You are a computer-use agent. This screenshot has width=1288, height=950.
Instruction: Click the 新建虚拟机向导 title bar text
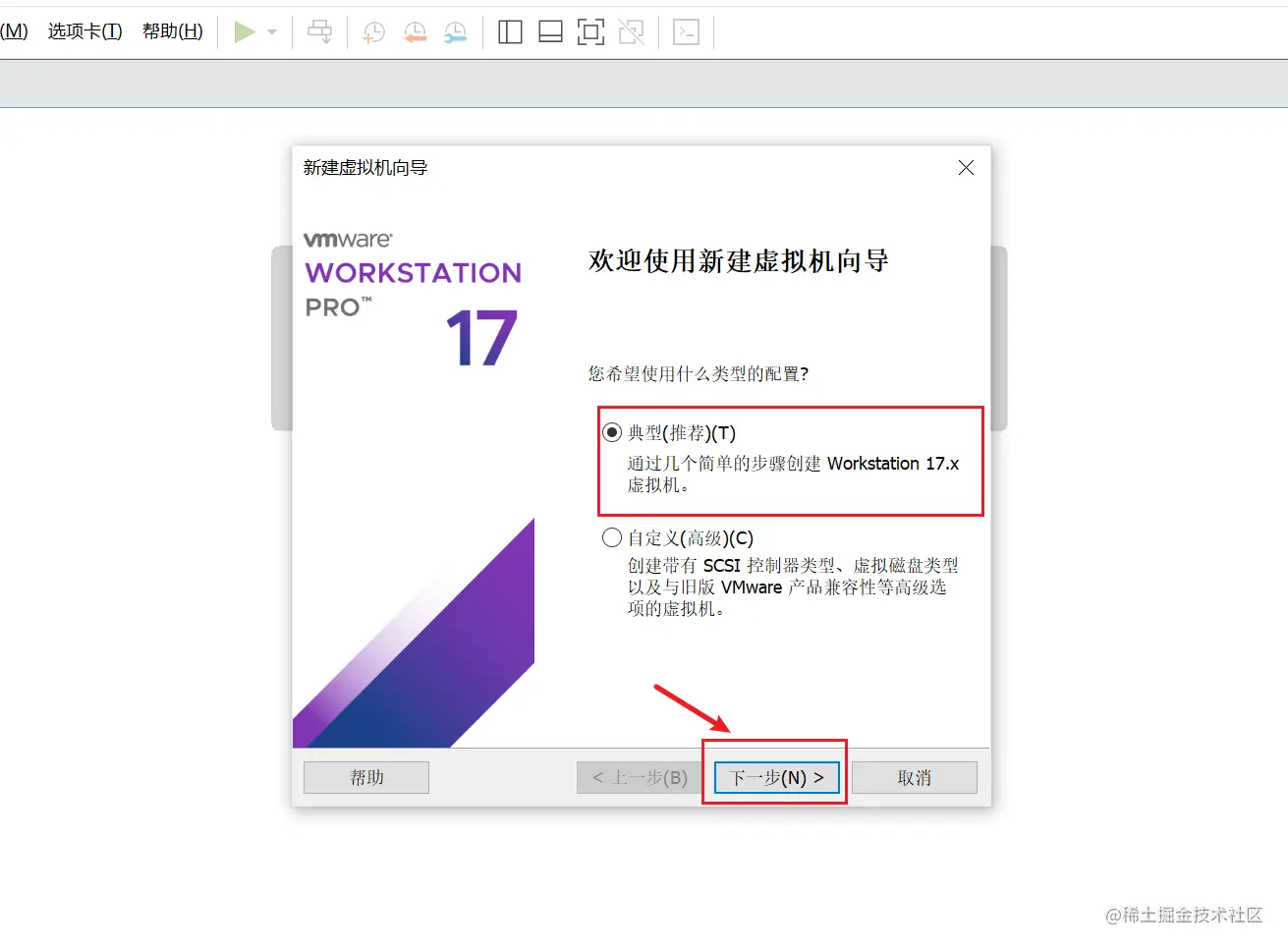(365, 168)
